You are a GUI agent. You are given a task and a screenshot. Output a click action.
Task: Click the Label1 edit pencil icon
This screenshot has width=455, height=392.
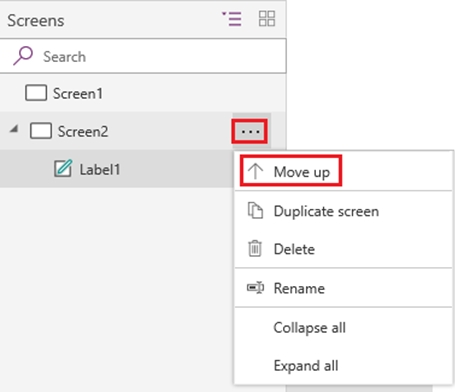[63, 168]
